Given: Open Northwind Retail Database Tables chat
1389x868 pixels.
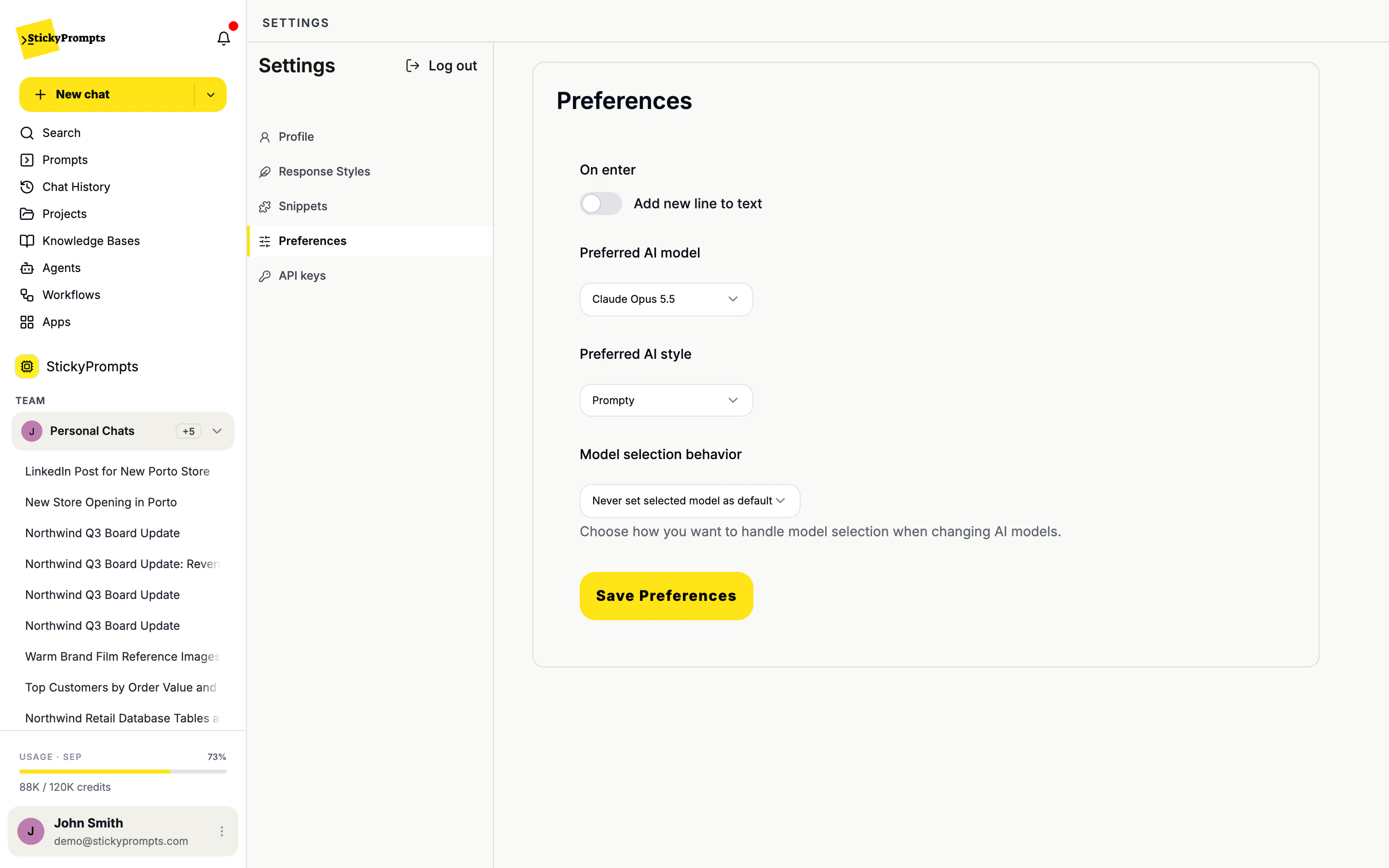Looking at the screenshot, I should [123, 718].
